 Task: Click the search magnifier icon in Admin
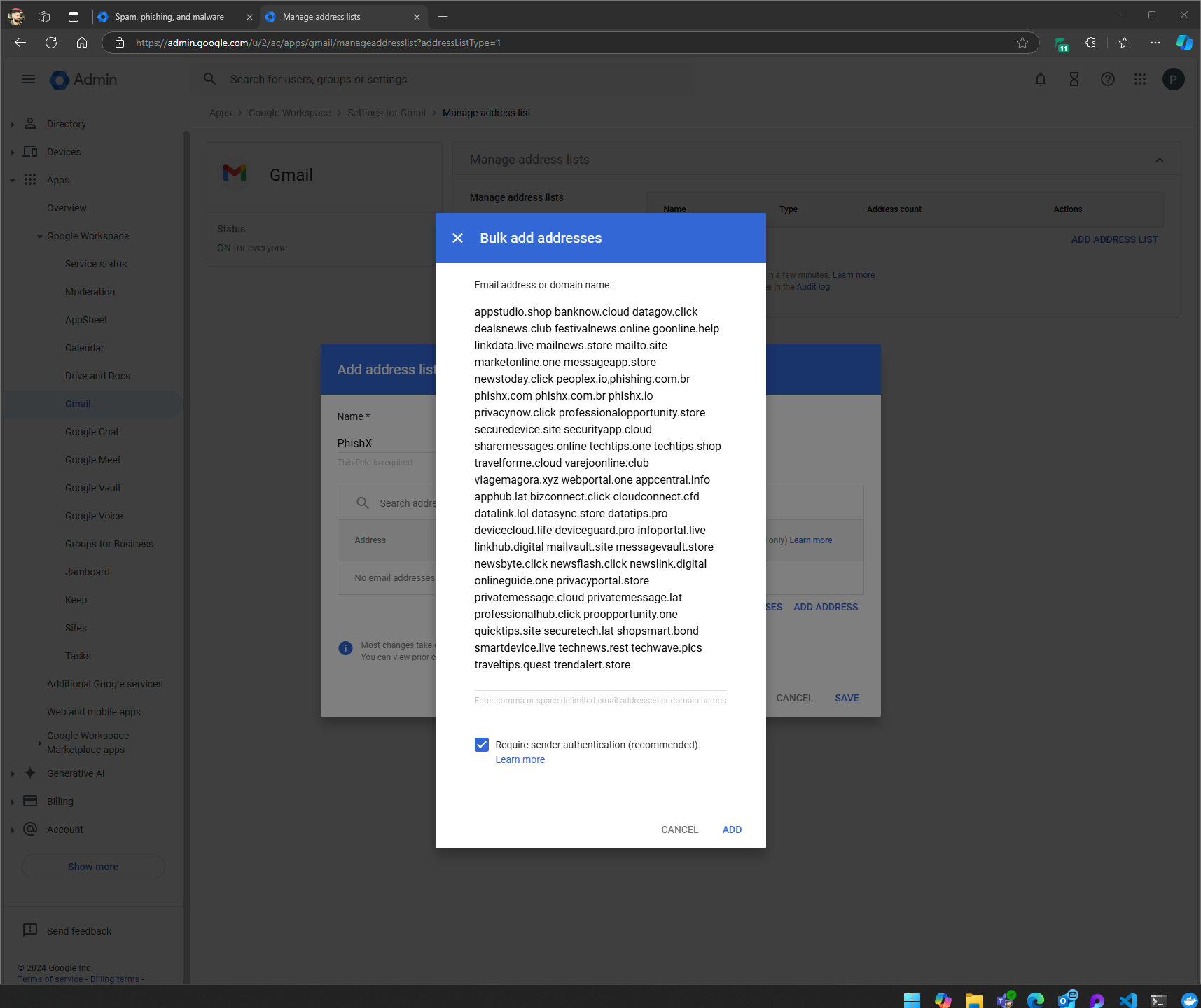click(209, 79)
